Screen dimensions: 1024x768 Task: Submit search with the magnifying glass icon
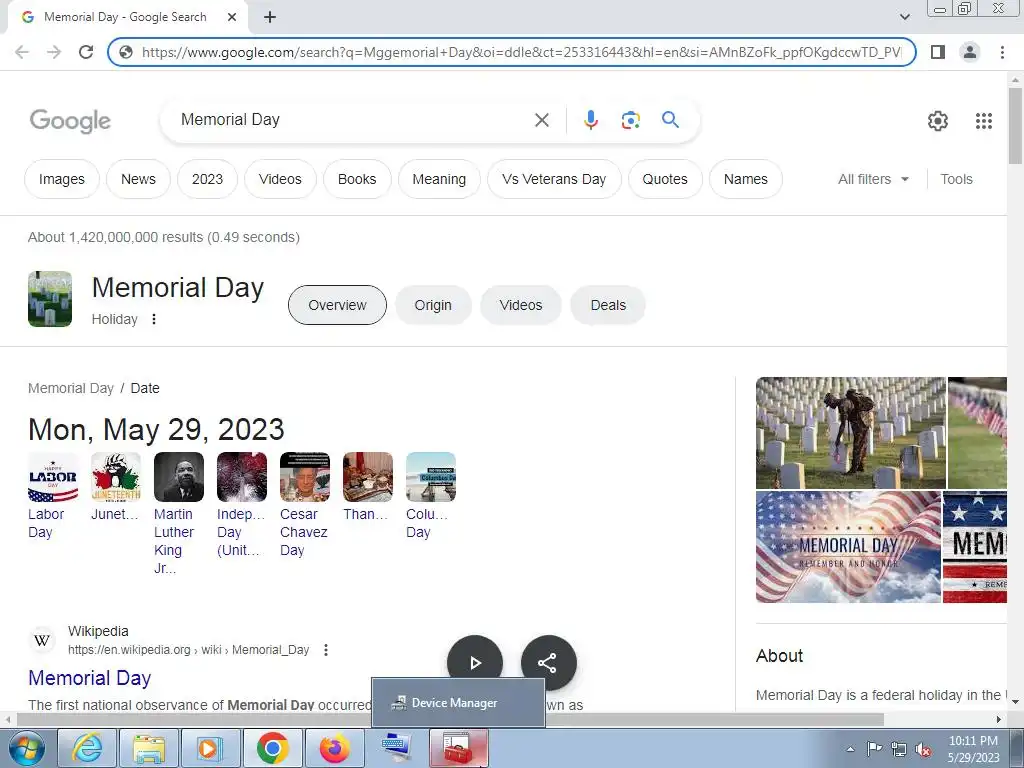[x=670, y=120]
